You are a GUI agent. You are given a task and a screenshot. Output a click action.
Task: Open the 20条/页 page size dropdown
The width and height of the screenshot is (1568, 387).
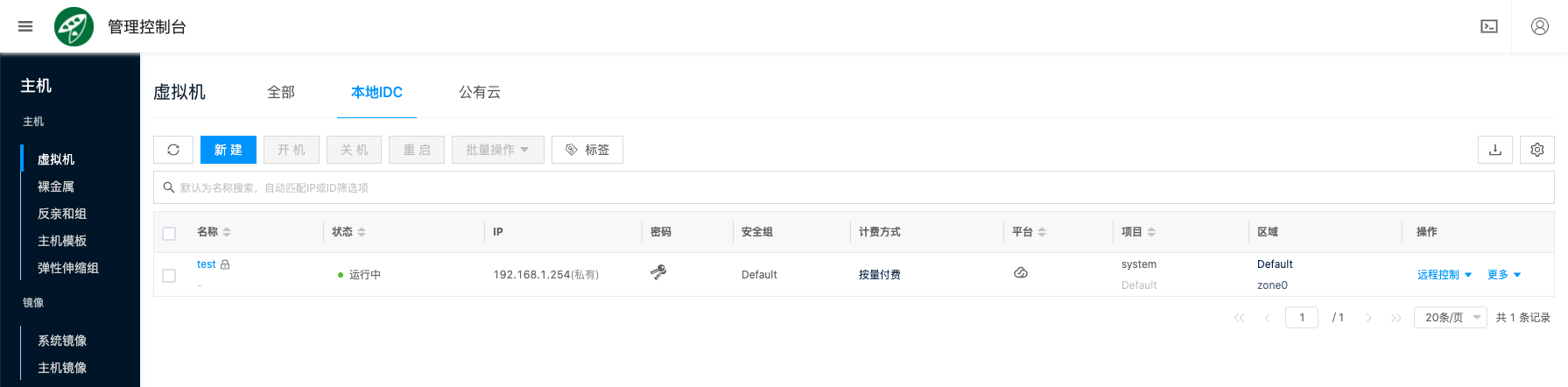click(x=1450, y=317)
